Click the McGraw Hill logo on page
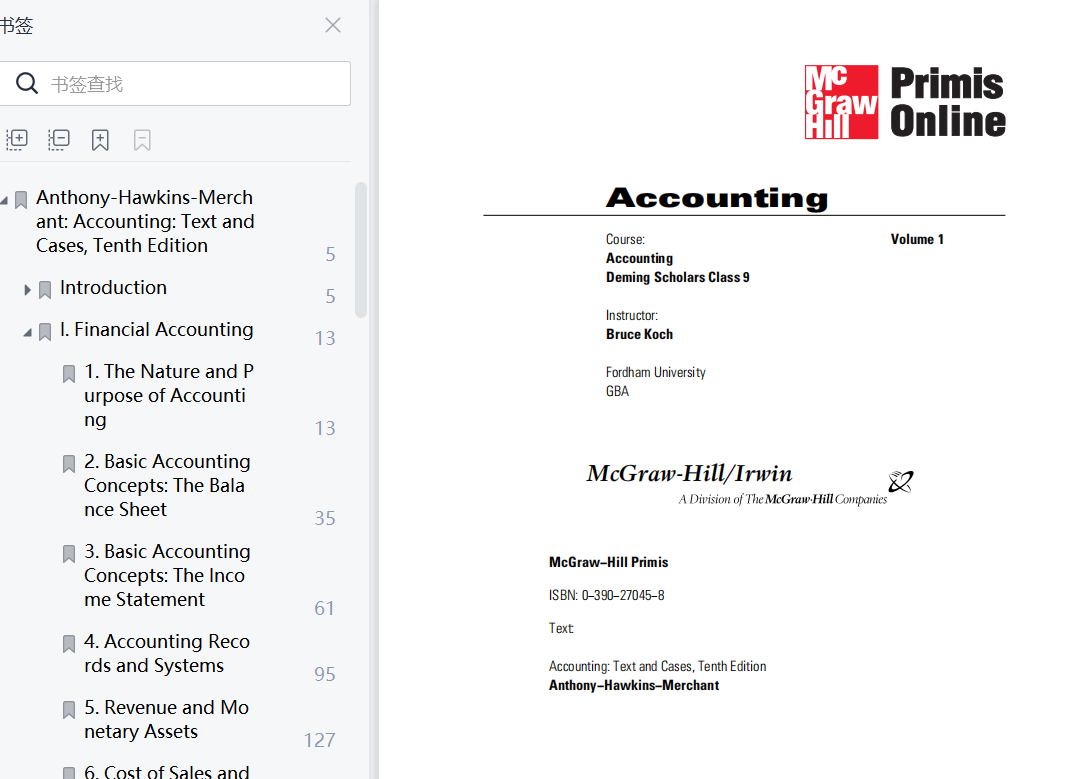The width and height of the screenshot is (1092, 779). coord(841,102)
